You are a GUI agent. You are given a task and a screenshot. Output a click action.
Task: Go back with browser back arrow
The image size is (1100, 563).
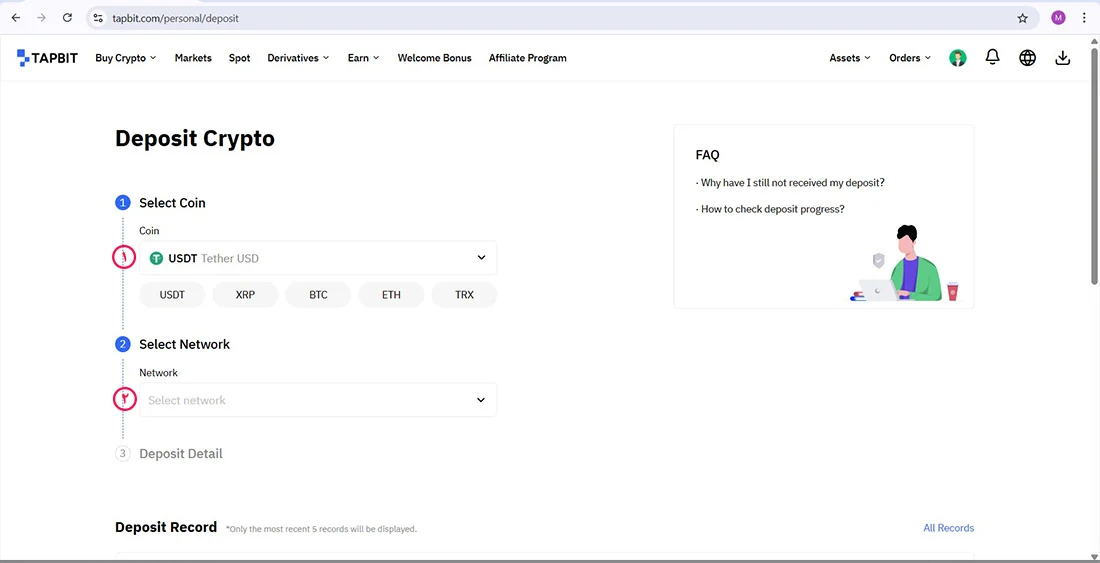(x=16, y=18)
